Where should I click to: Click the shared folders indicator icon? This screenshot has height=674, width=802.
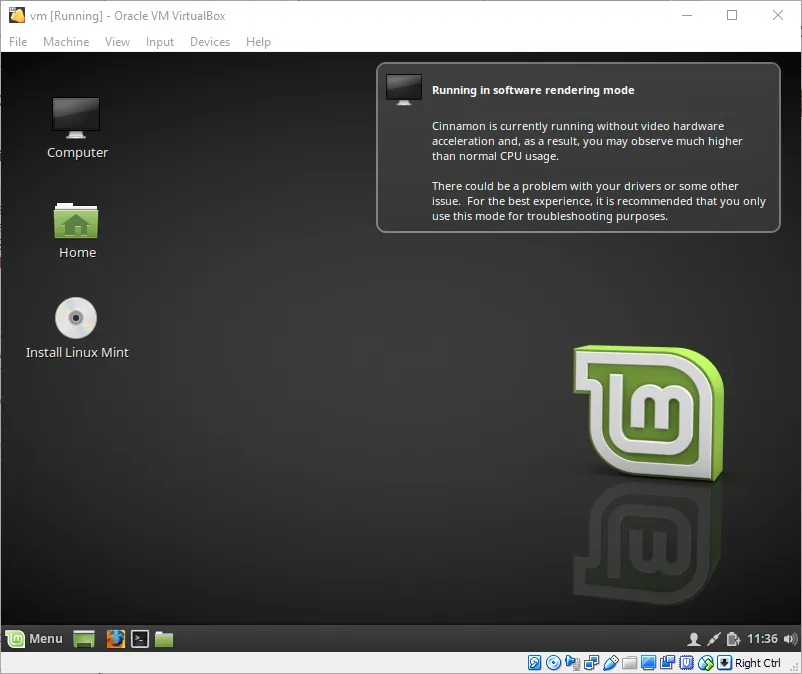click(630, 663)
